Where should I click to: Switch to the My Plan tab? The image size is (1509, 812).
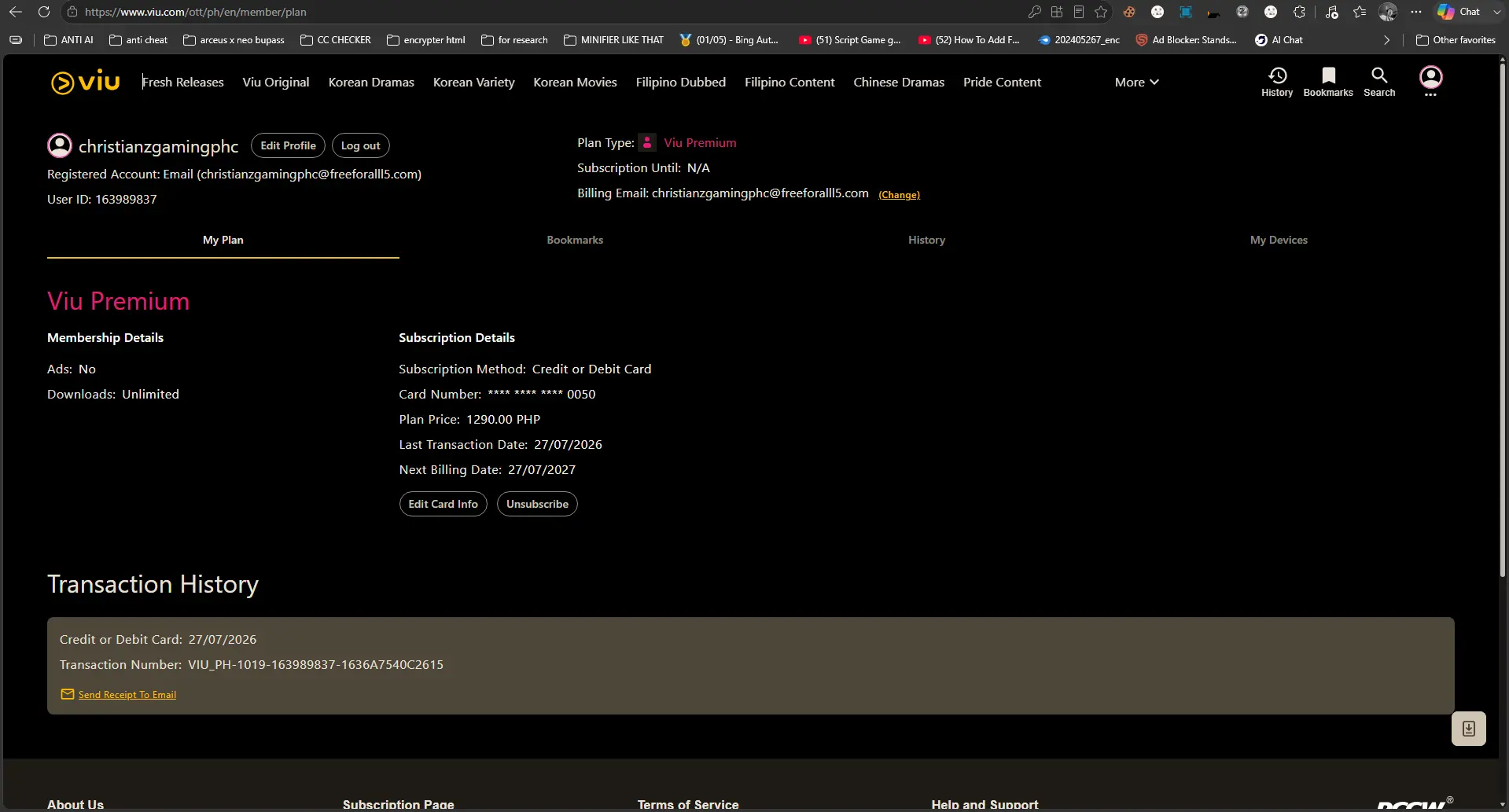[223, 241]
